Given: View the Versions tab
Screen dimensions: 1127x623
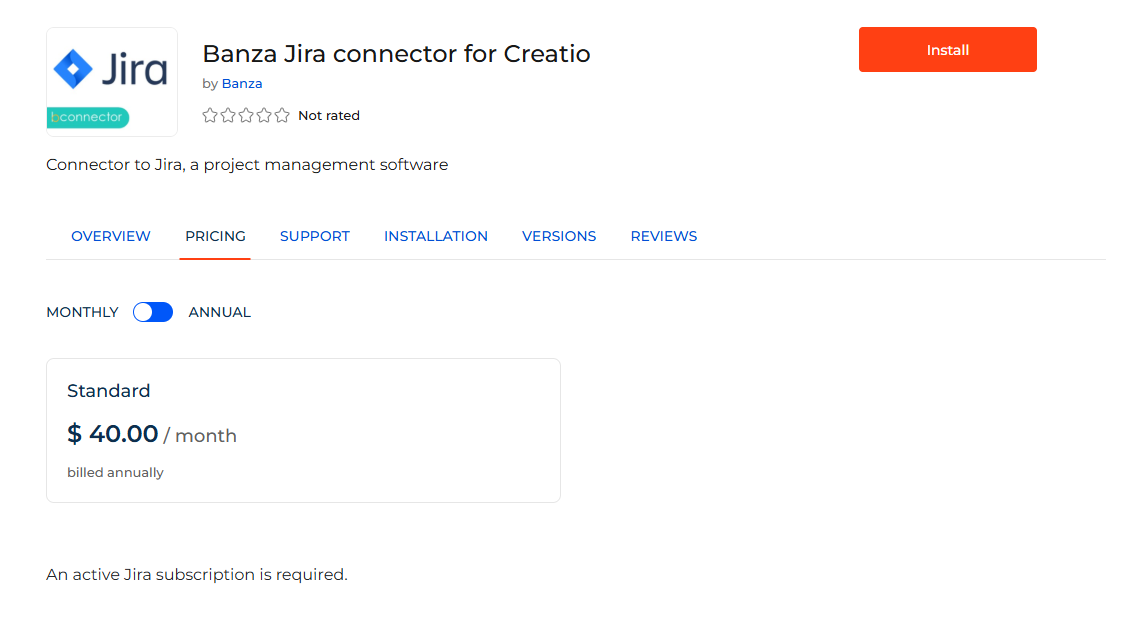Looking at the screenshot, I should tap(559, 236).
